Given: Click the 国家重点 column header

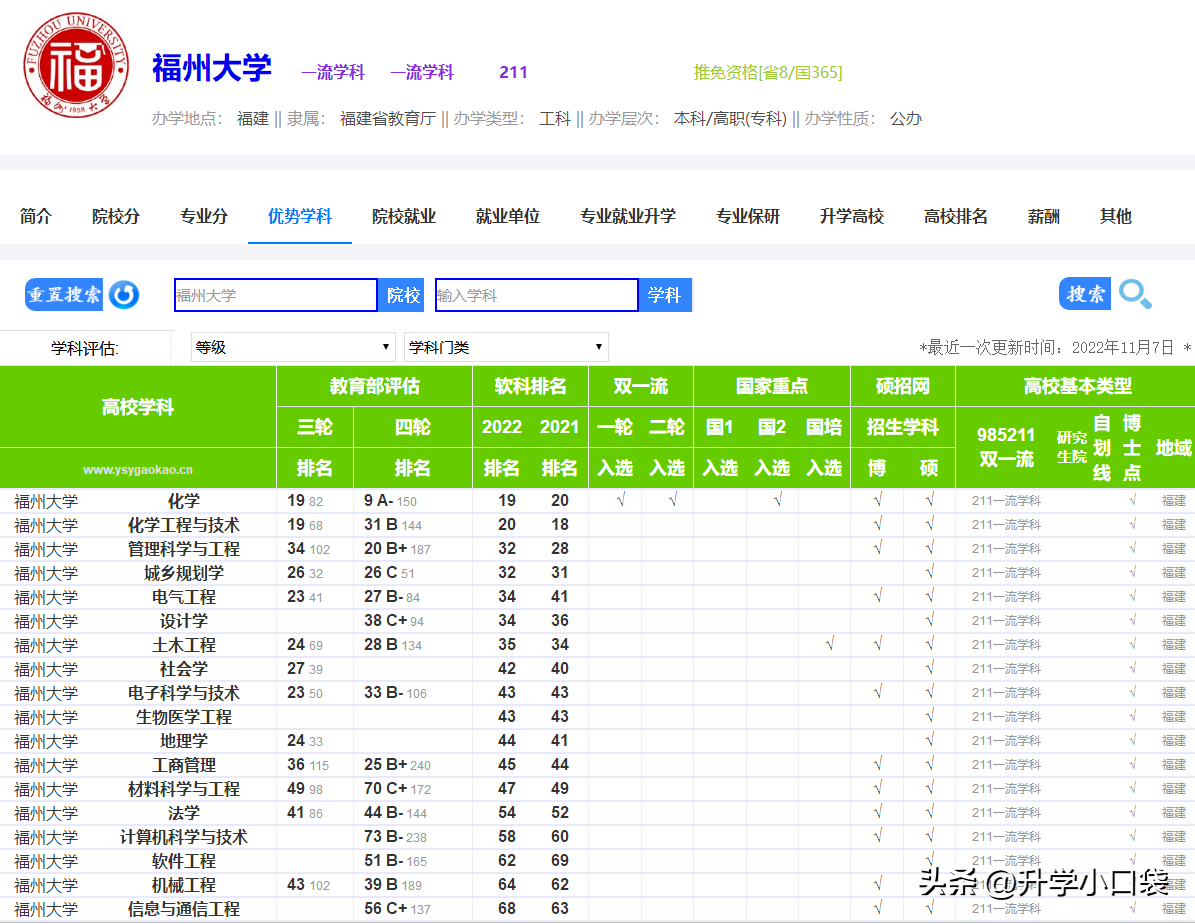Looking at the screenshot, I should (772, 386).
